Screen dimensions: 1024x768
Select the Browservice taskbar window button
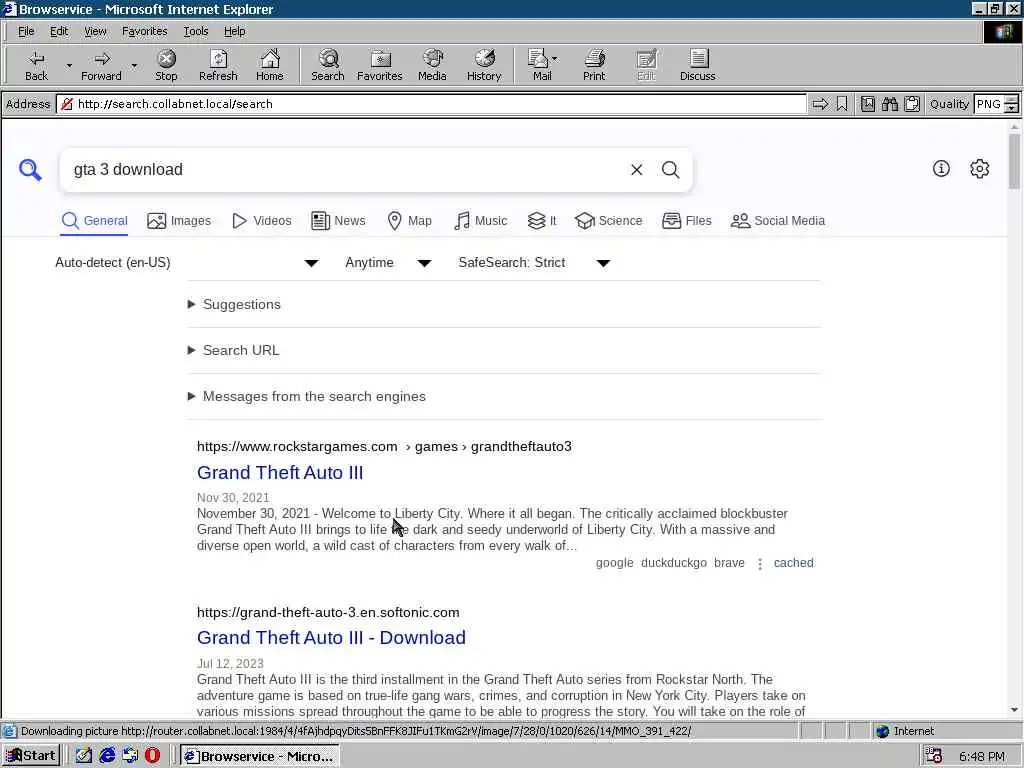click(260, 756)
